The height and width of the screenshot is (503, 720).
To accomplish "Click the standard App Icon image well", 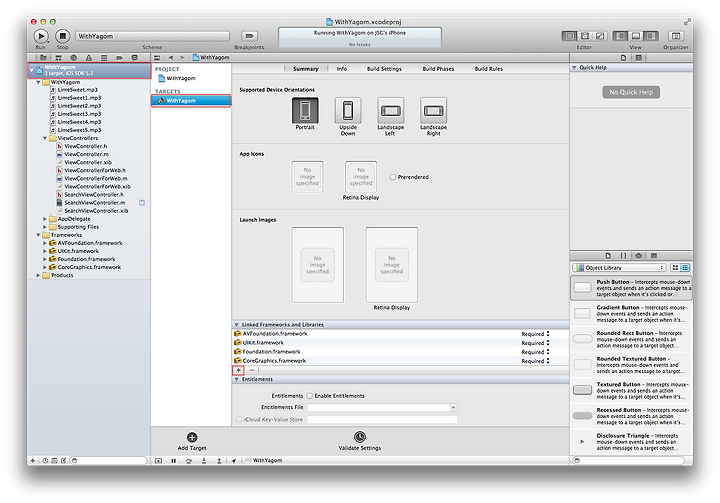I will 307,176.
